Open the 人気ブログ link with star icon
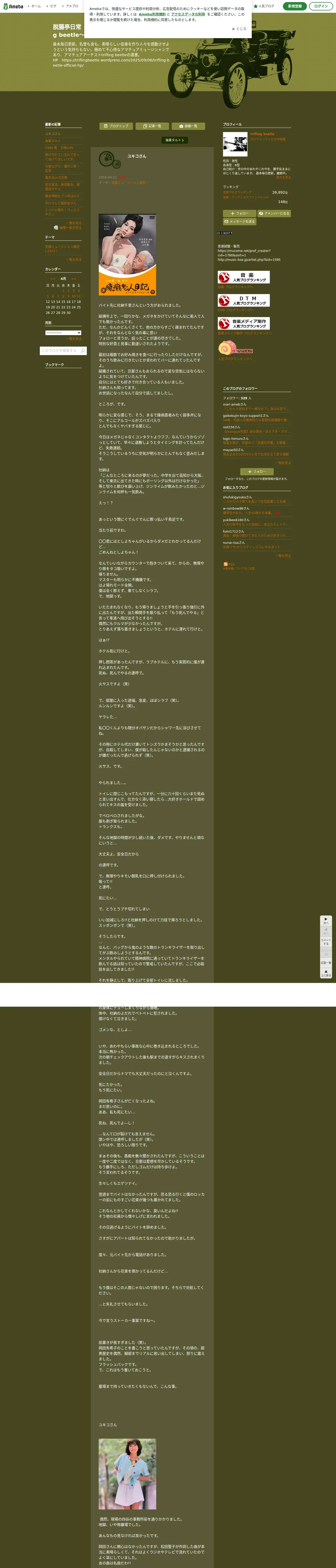Screen dimensions: 336x1568 (264, 6)
